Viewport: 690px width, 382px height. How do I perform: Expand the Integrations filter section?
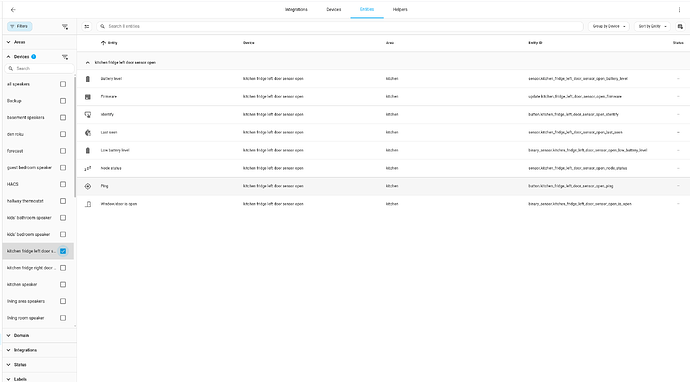[x=38, y=350]
